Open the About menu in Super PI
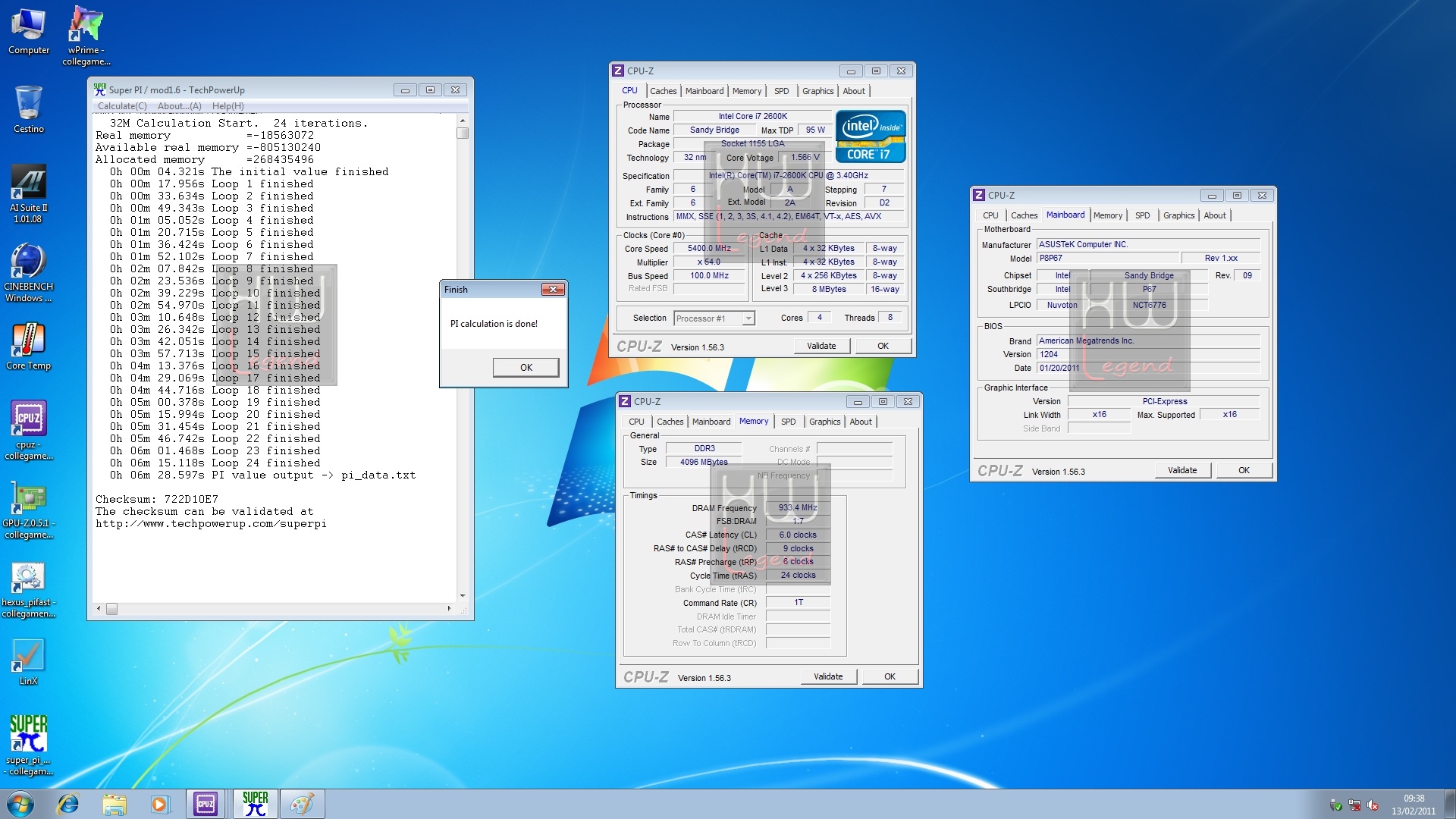The width and height of the screenshot is (1456, 819). point(179,106)
